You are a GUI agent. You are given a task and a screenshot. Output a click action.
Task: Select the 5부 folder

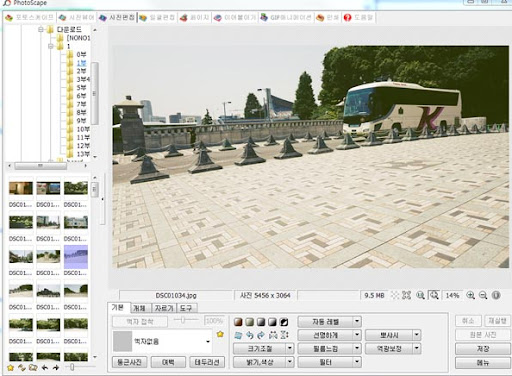[81, 88]
